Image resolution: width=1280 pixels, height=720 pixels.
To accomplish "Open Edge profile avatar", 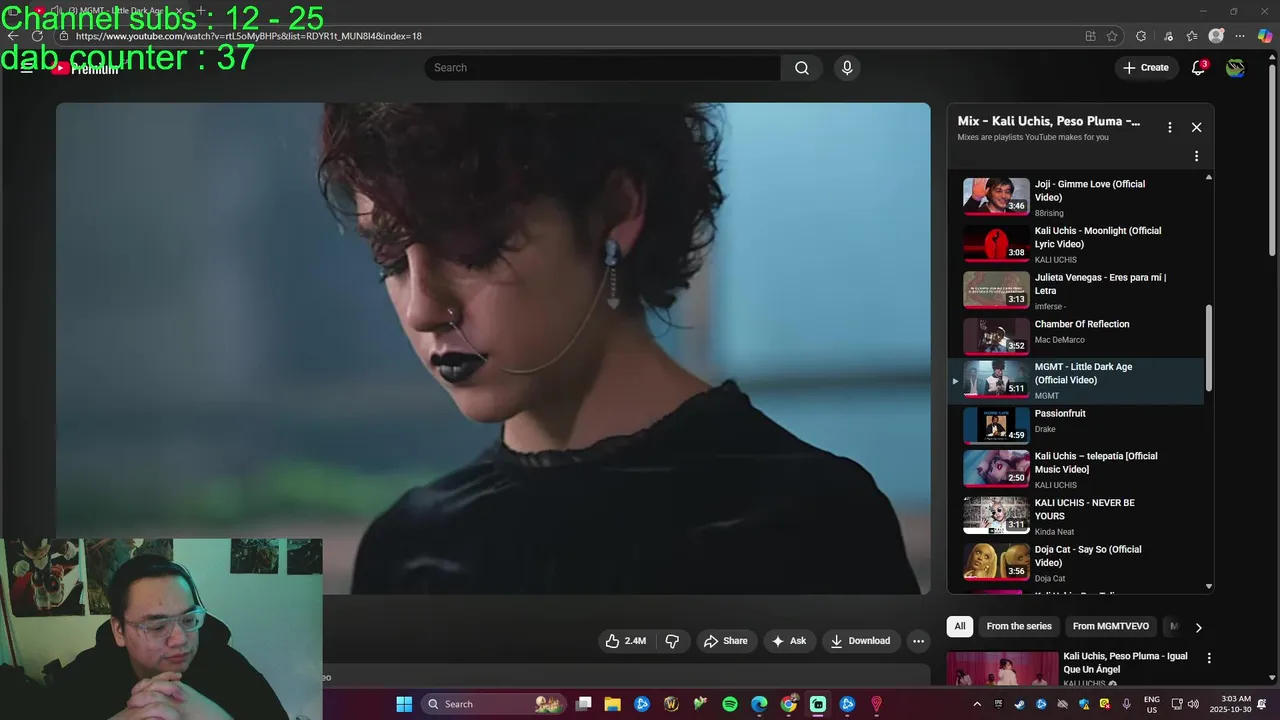I will click(x=1216, y=36).
